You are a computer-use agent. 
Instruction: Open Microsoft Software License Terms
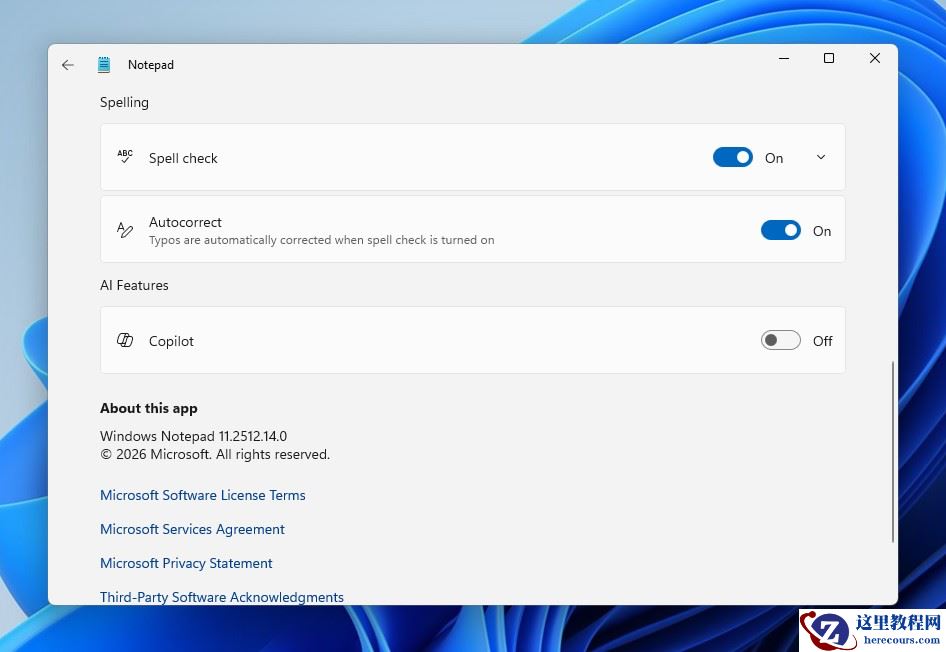click(202, 495)
